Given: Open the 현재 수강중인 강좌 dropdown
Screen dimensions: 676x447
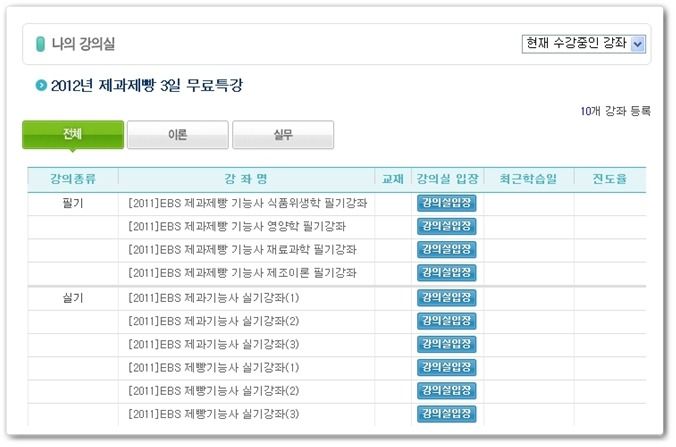Looking at the screenshot, I should [x=583, y=44].
